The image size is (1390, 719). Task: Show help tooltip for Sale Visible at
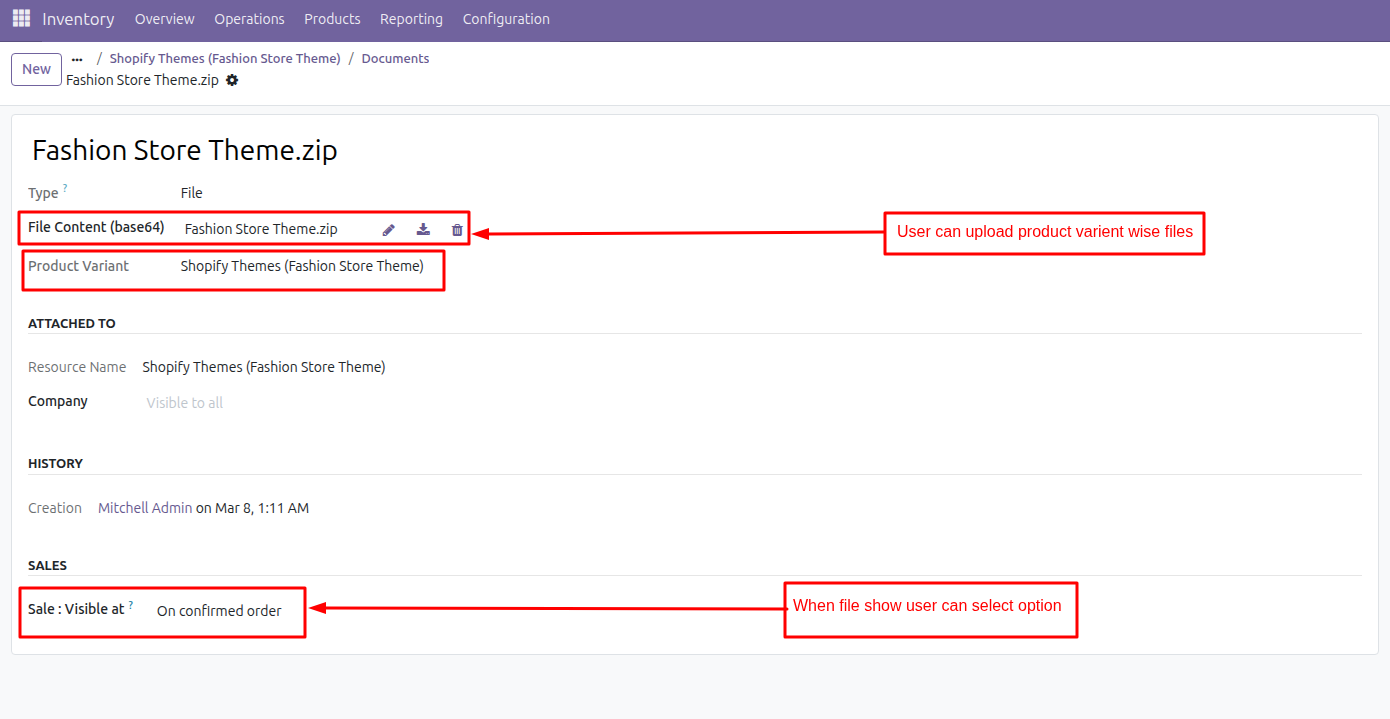(x=131, y=605)
